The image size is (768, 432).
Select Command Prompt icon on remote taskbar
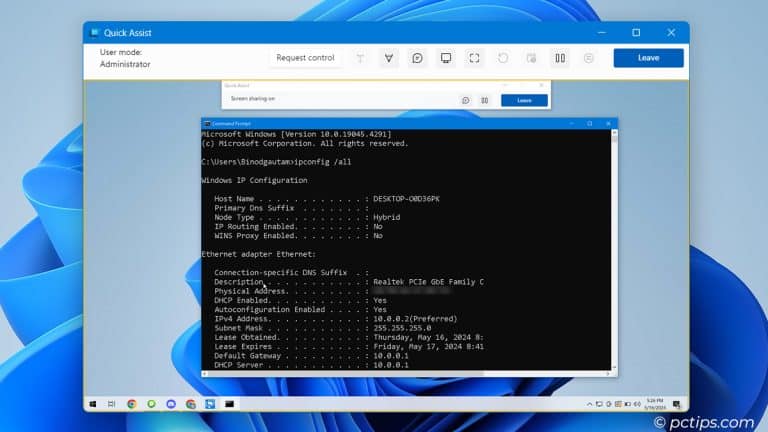pyautogui.click(x=229, y=404)
